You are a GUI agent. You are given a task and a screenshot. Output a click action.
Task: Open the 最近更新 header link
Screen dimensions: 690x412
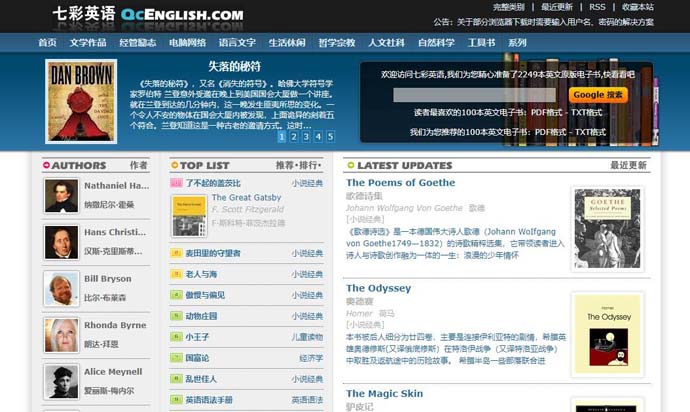point(557,7)
